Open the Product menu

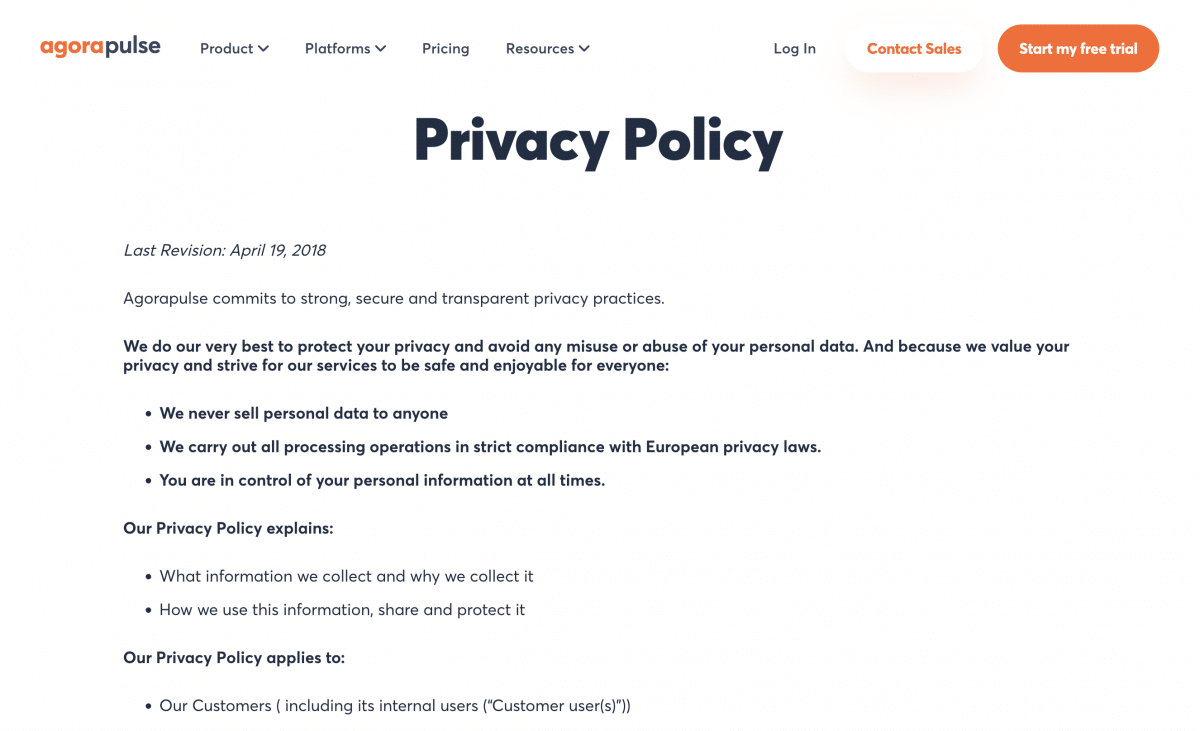click(227, 48)
